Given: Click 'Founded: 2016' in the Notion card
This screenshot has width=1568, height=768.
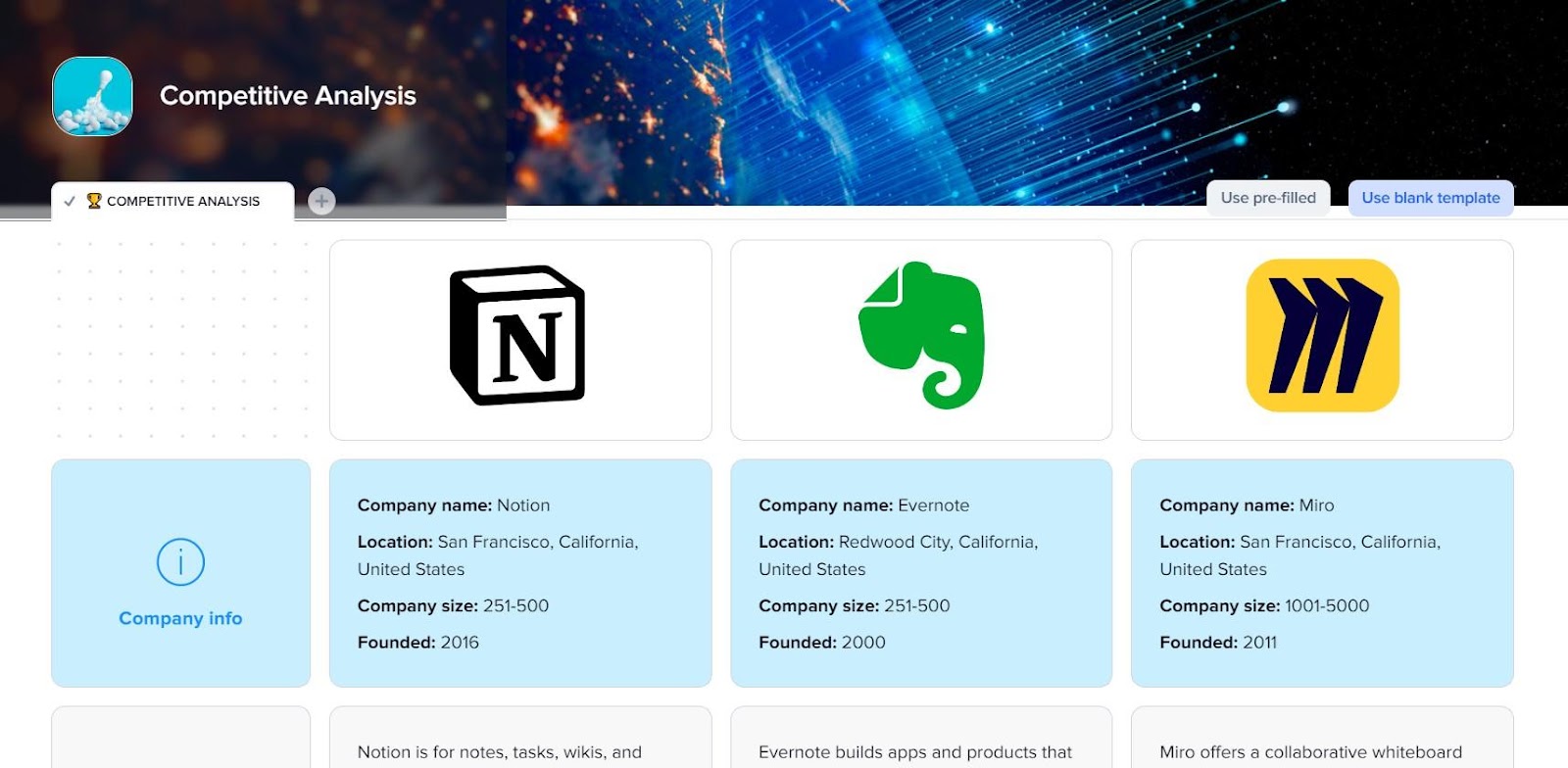Looking at the screenshot, I should [x=418, y=643].
